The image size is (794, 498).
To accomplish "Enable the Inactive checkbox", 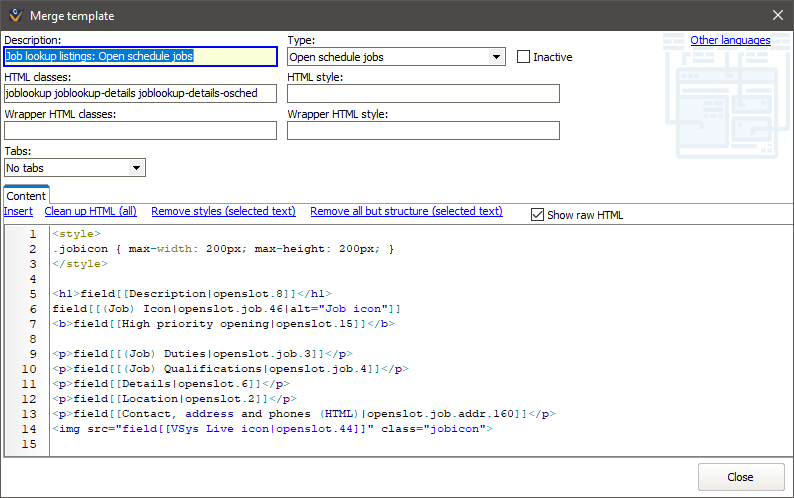I will pos(523,57).
